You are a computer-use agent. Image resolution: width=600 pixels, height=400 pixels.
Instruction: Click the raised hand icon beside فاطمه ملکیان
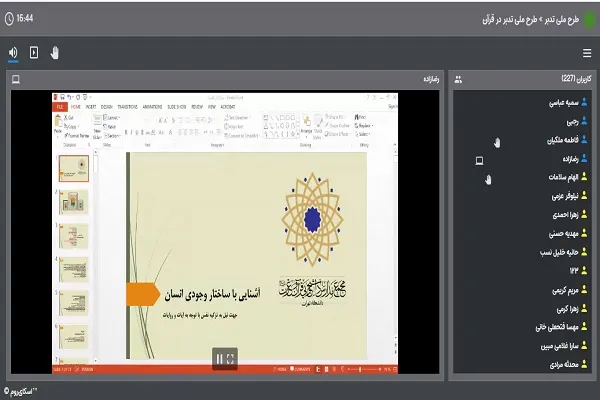(497, 143)
